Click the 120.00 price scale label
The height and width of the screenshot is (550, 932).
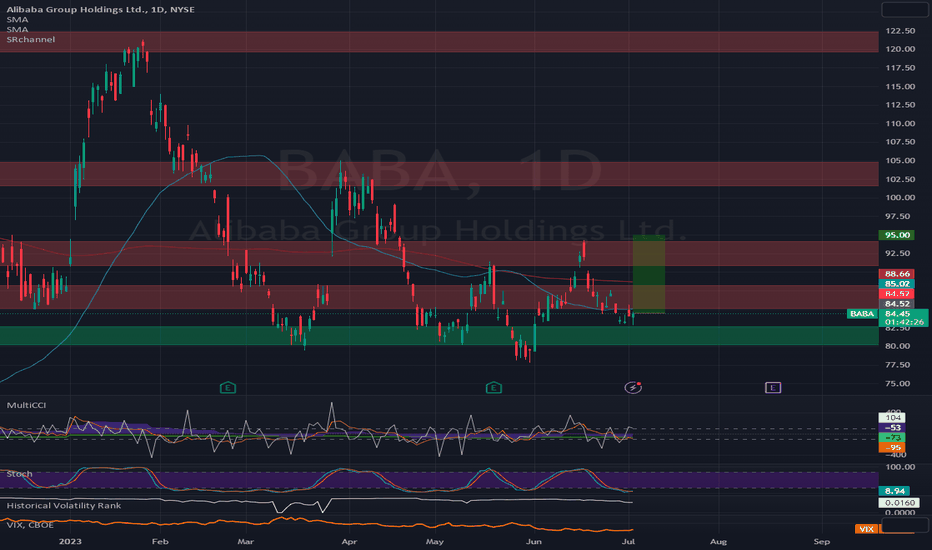tap(900, 49)
